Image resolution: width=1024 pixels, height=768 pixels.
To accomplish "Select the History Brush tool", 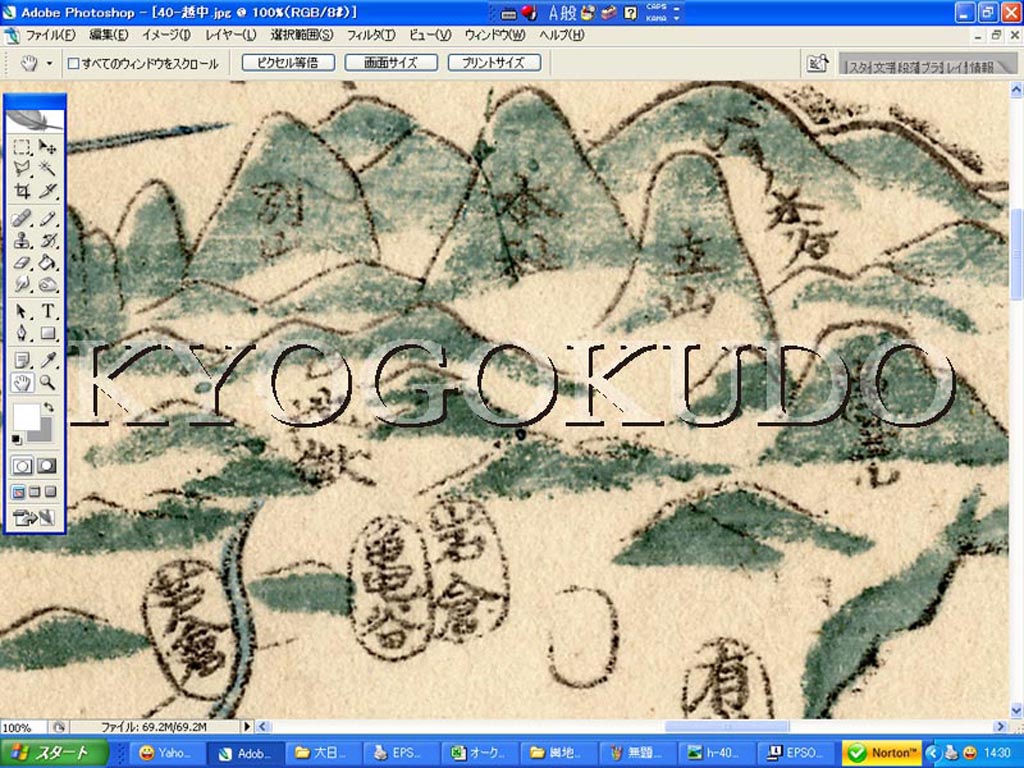I will (x=47, y=240).
